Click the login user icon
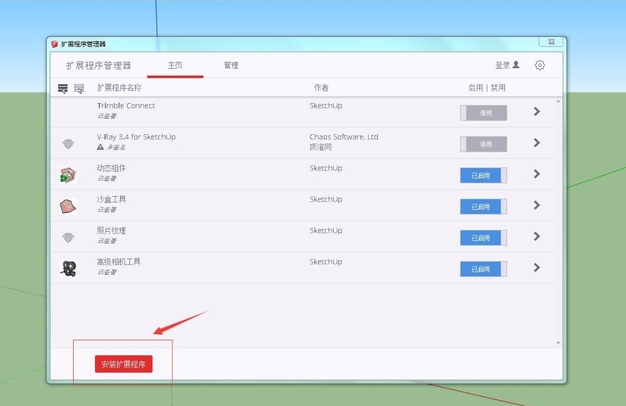Screen dimensions: 626x406 click(x=516, y=65)
